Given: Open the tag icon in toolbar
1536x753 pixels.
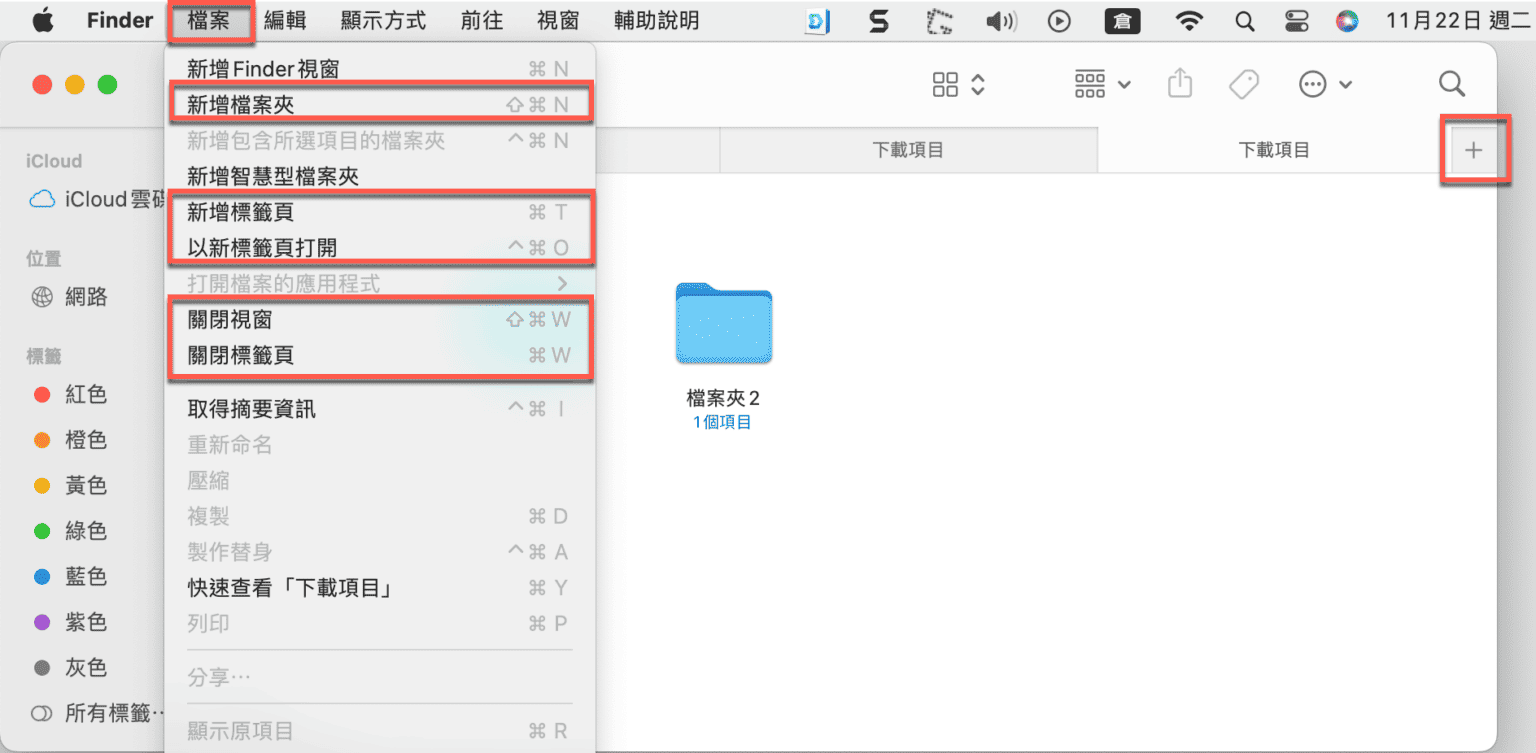Looking at the screenshot, I should tap(1243, 84).
